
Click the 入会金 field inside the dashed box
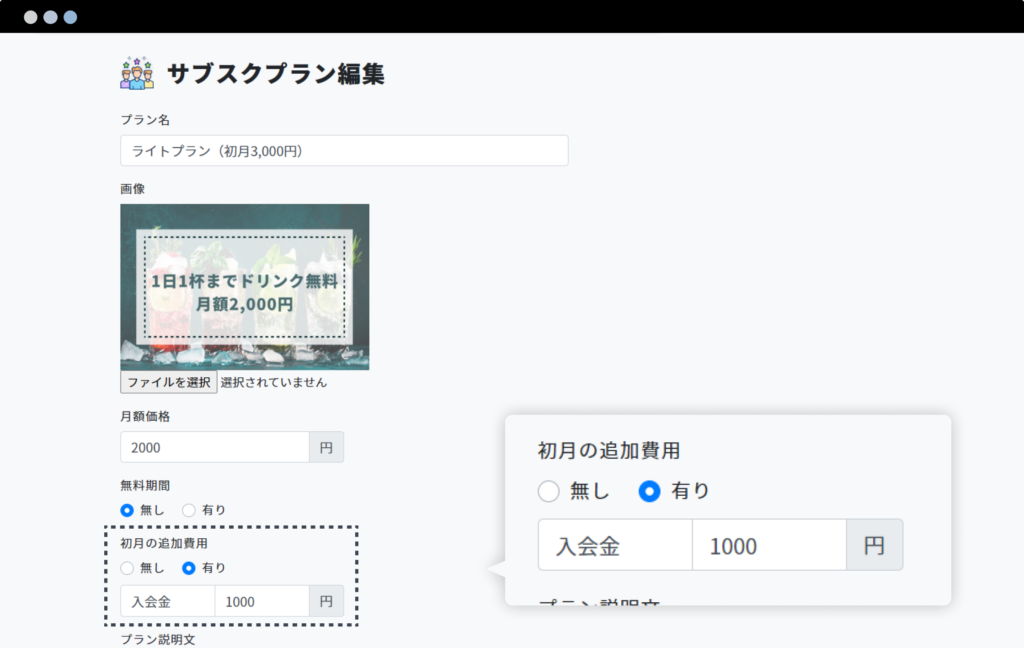(167, 601)
